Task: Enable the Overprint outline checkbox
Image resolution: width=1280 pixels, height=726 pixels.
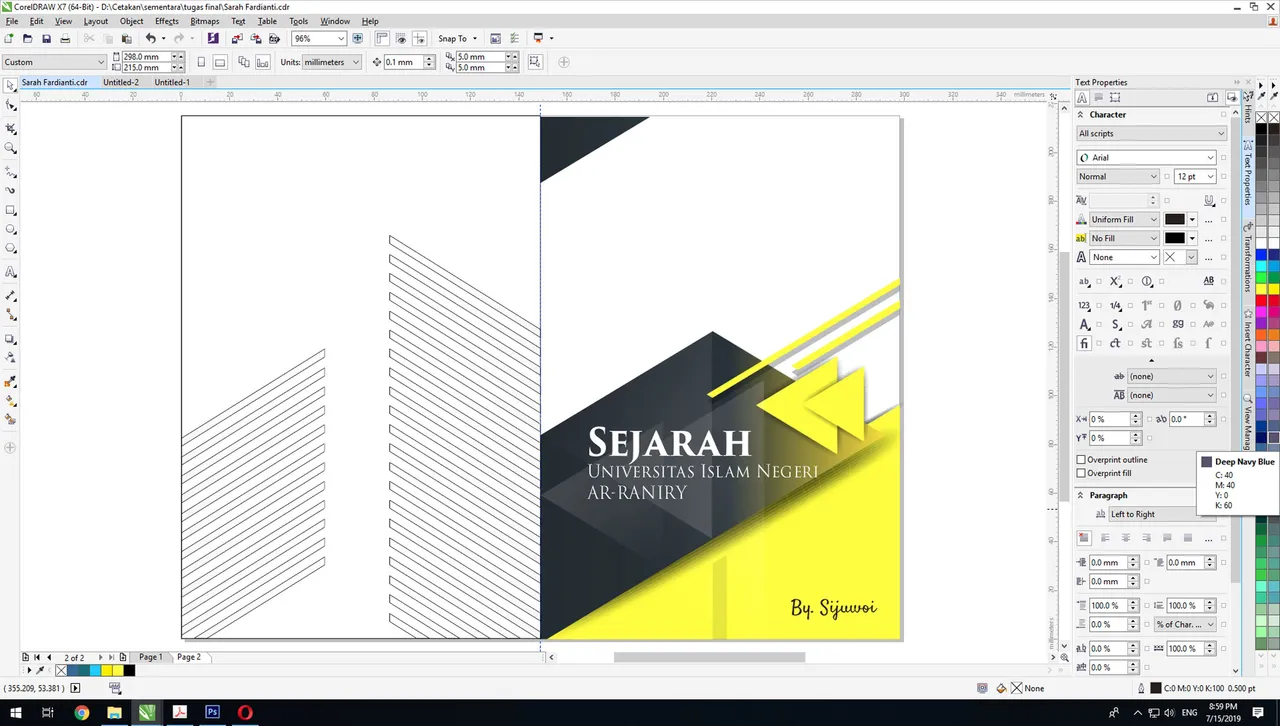Action: (1081, 460)
